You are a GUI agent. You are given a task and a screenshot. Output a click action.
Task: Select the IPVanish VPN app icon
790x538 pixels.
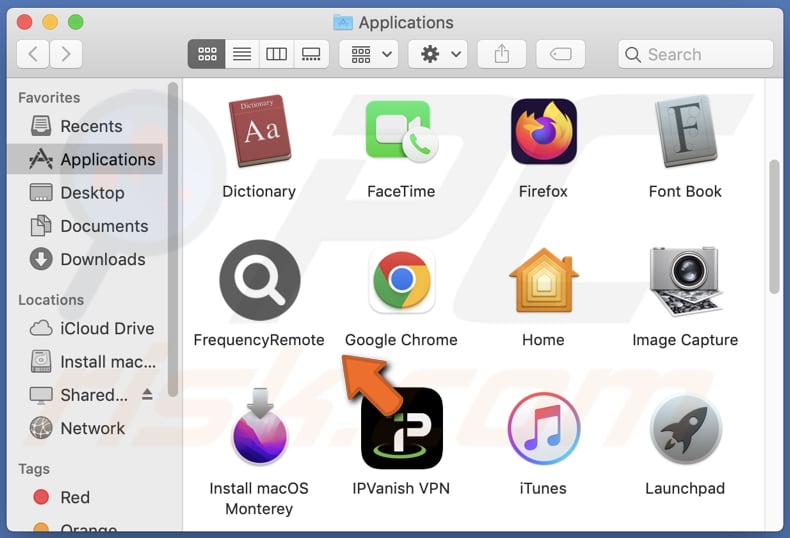click(x=402, y=428)
